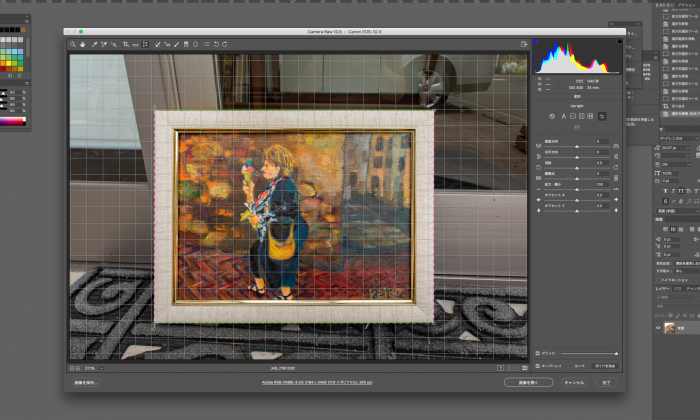Toggle full screen mode icon

tap(524, 44)
